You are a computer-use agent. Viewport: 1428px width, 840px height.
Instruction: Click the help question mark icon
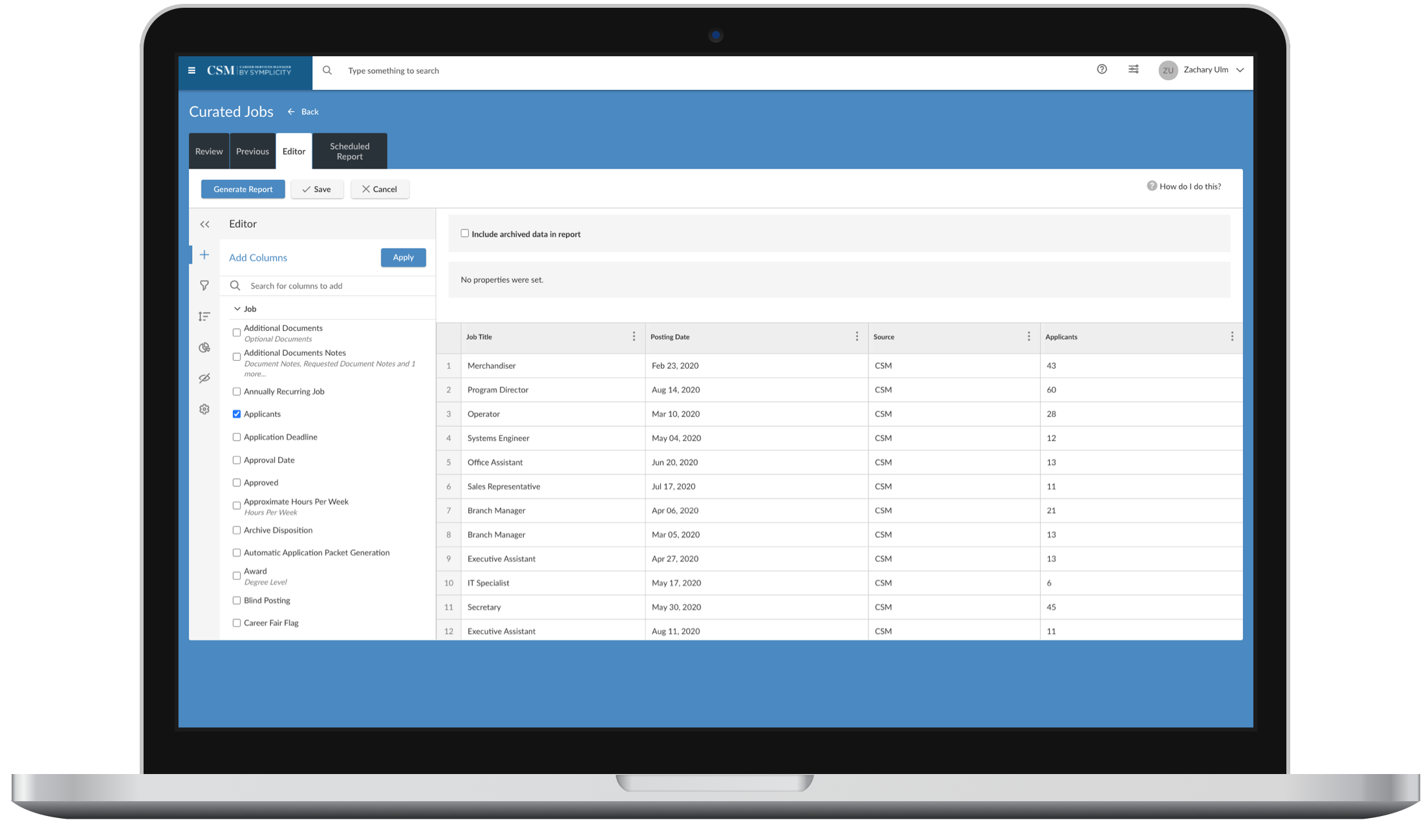click(x=1101, y=69)
